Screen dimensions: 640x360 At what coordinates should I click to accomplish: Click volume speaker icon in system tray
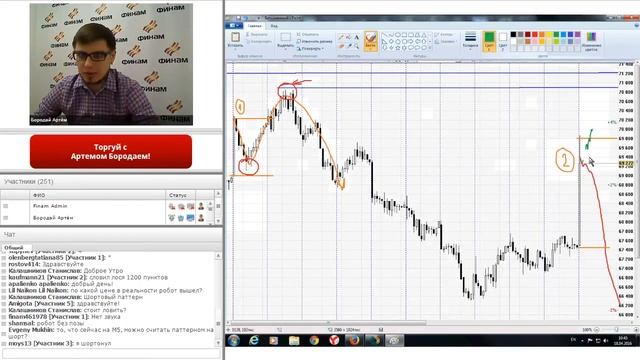coord(606,340)
